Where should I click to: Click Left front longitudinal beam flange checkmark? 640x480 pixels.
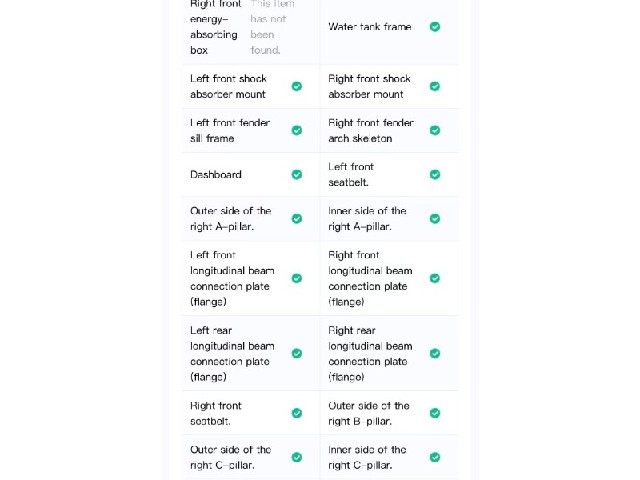coord(297,278)
